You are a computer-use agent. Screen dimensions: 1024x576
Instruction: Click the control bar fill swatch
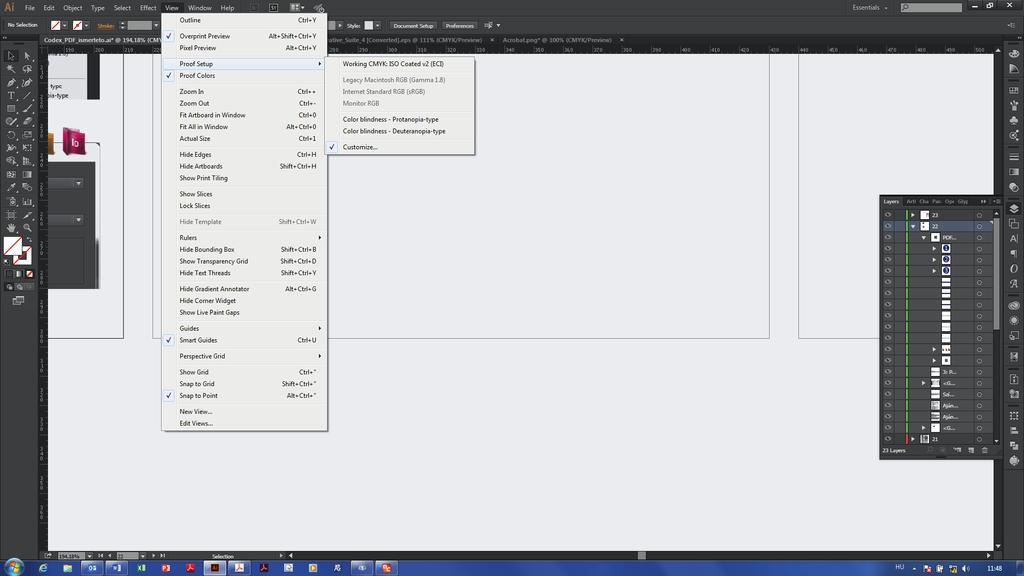[56, 25]
